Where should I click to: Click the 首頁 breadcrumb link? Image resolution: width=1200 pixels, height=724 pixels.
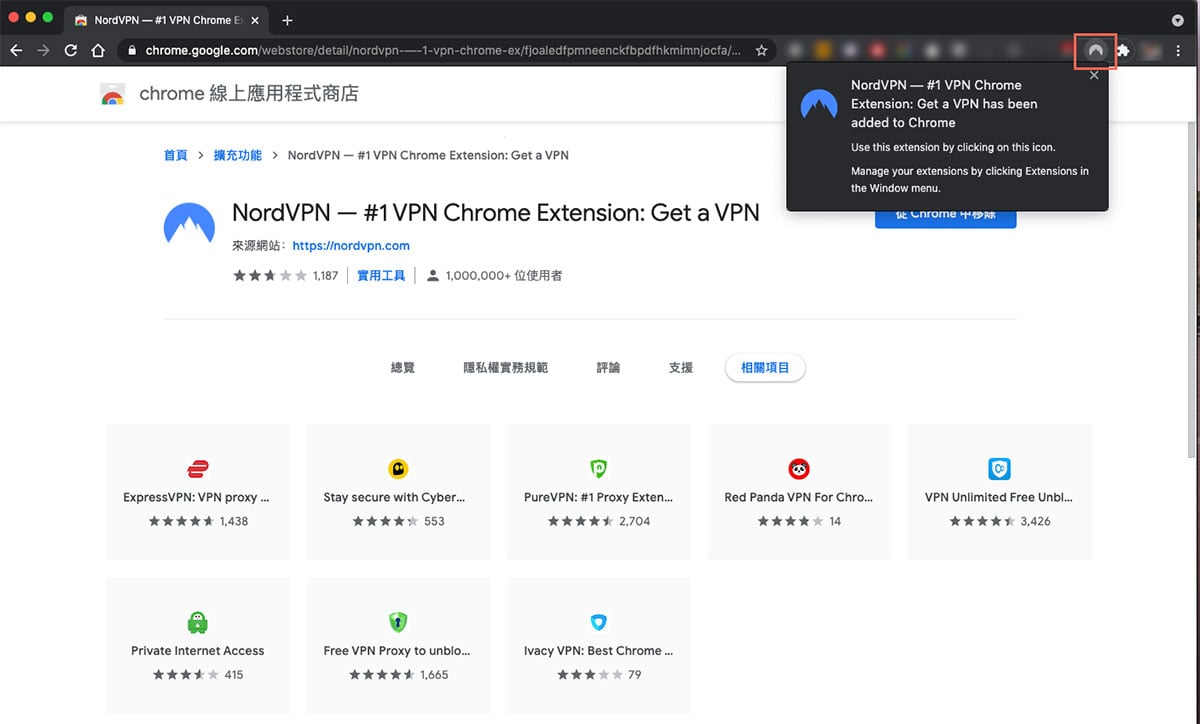point(175,155)
